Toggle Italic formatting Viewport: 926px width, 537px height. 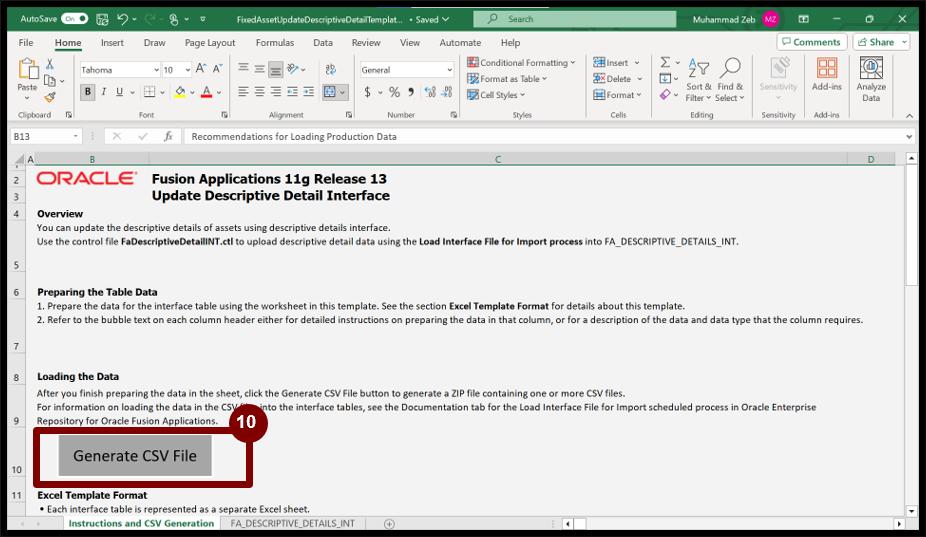(x=104, y=92)
